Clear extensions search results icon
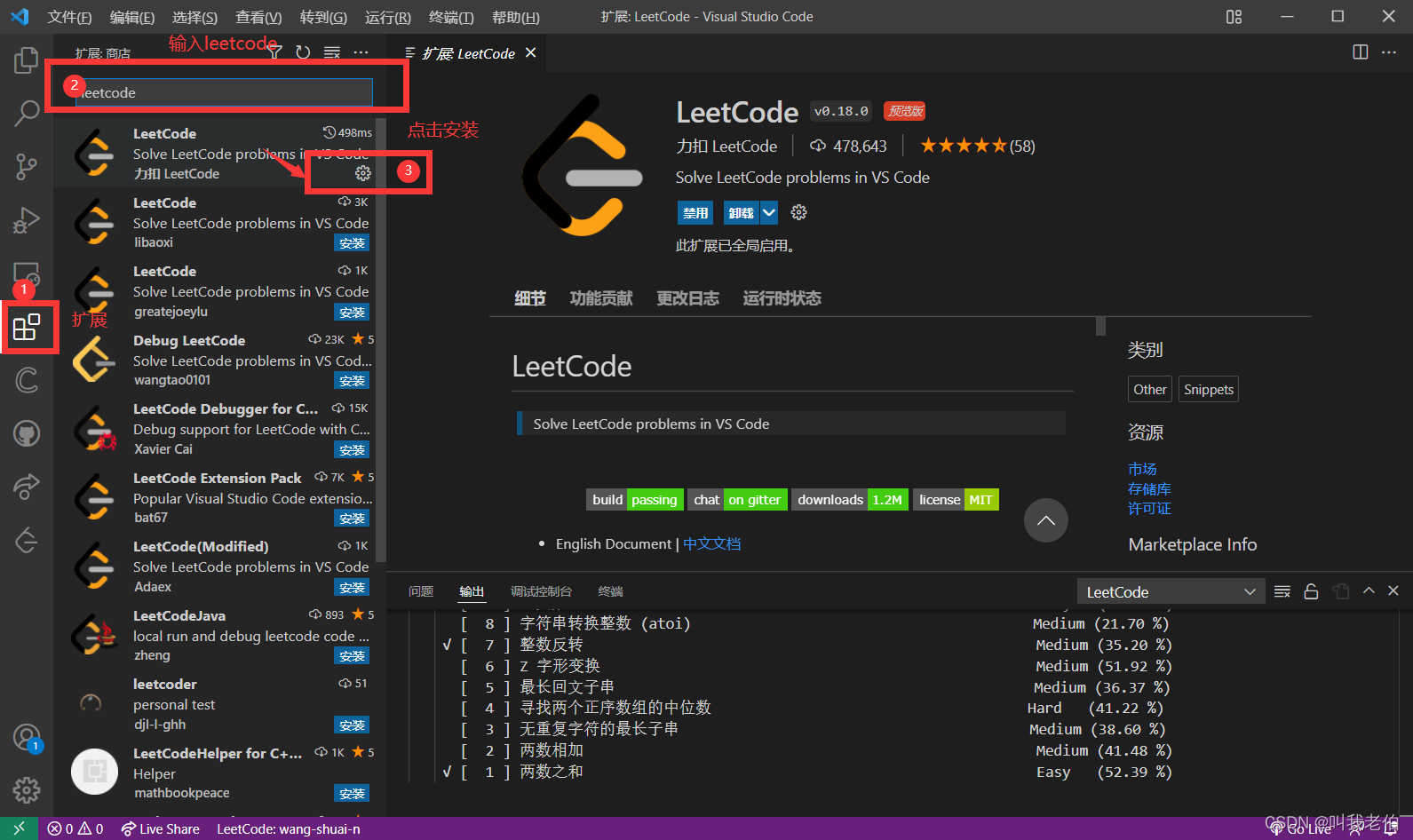The height and width of the screenshot is (840, 1413). pyautogui.click(x=331, y=52)
